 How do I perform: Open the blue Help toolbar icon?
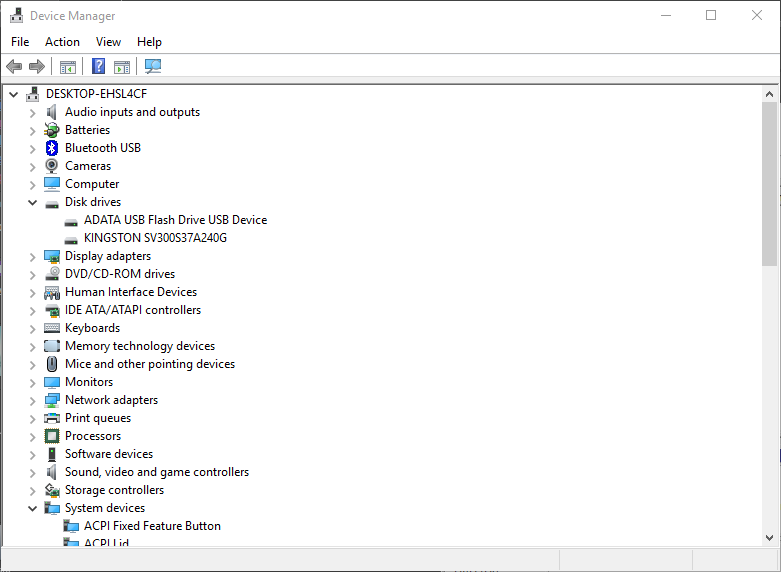[x=99, y=66]
